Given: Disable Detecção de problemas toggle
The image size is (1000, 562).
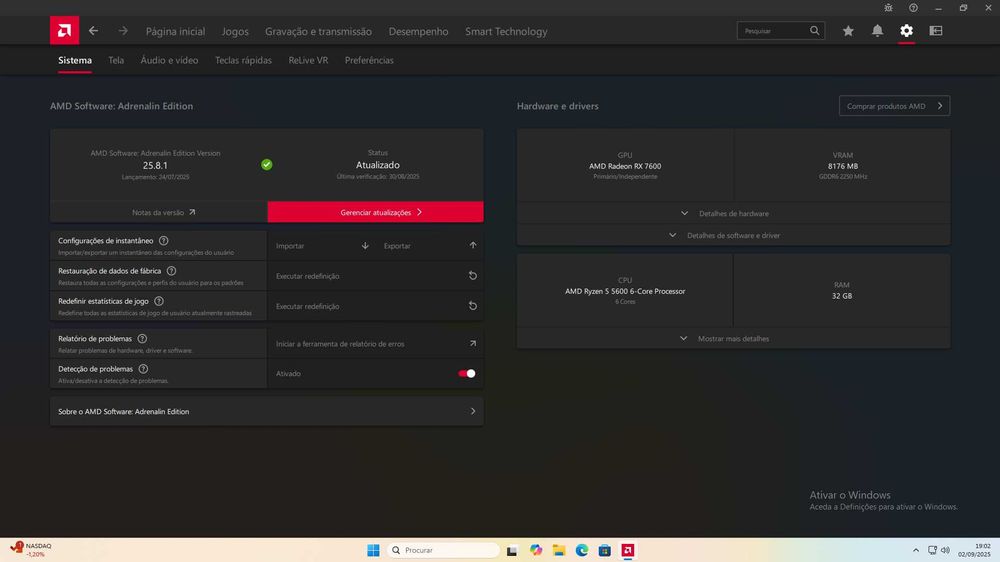Looking at the screenshot, I should [467, 374].
